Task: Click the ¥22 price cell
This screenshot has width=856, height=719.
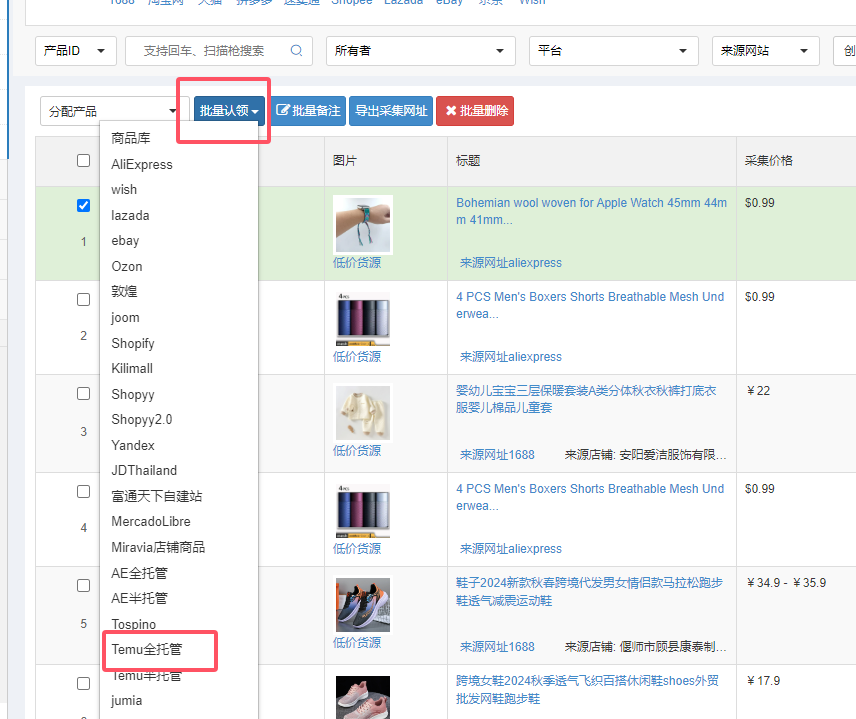Action: pyautogui.click(x=758, y=391)
